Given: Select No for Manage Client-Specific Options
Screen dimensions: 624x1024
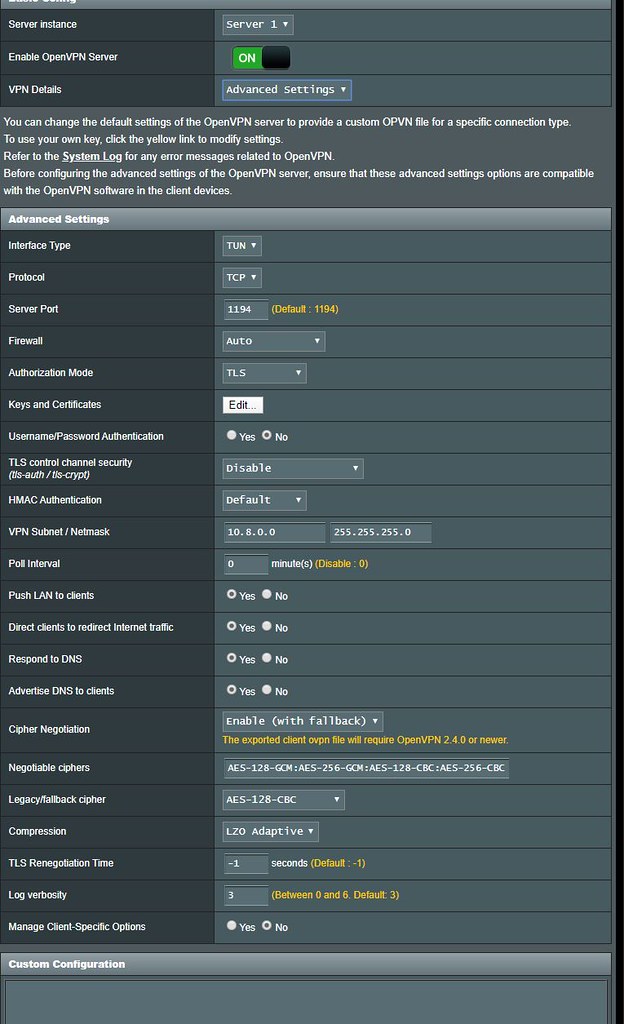Looking at the screenshot, I should [x=267, y=925].
